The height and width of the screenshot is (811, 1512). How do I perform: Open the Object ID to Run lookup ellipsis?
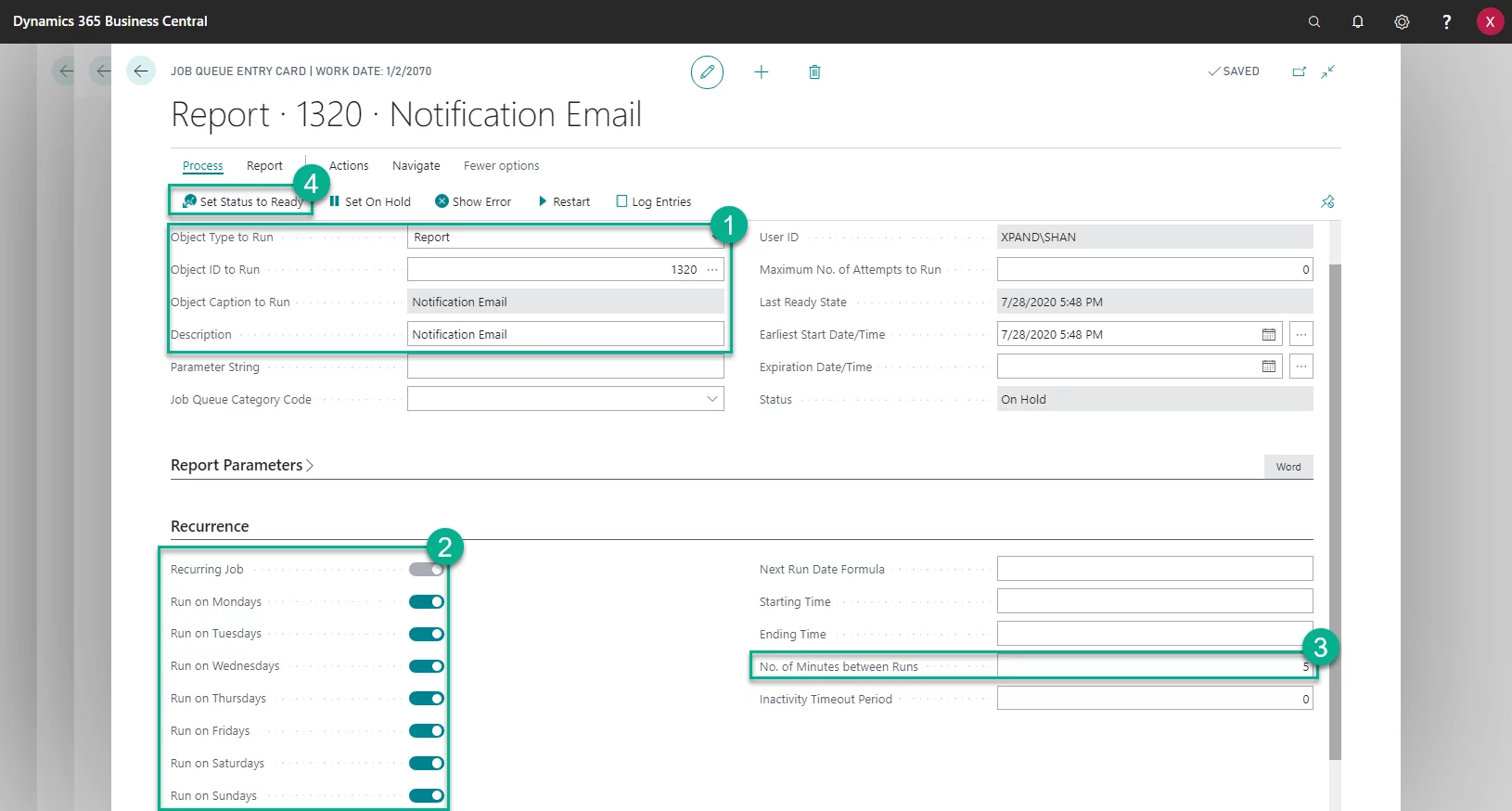(712, 269)
